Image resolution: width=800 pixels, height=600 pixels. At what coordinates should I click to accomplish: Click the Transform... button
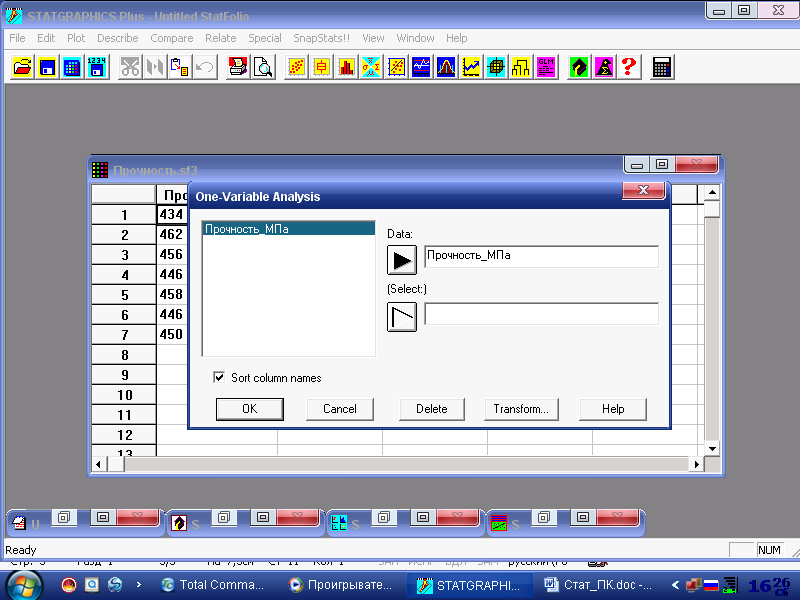coord(521,409)
